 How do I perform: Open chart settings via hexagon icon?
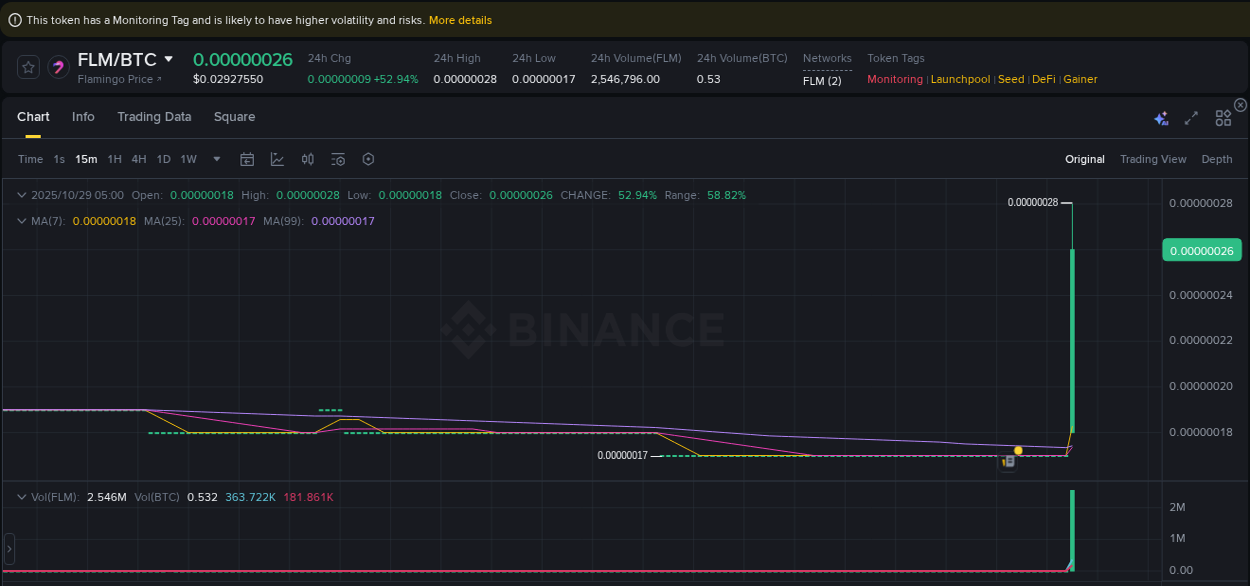(x=367, y=159)
